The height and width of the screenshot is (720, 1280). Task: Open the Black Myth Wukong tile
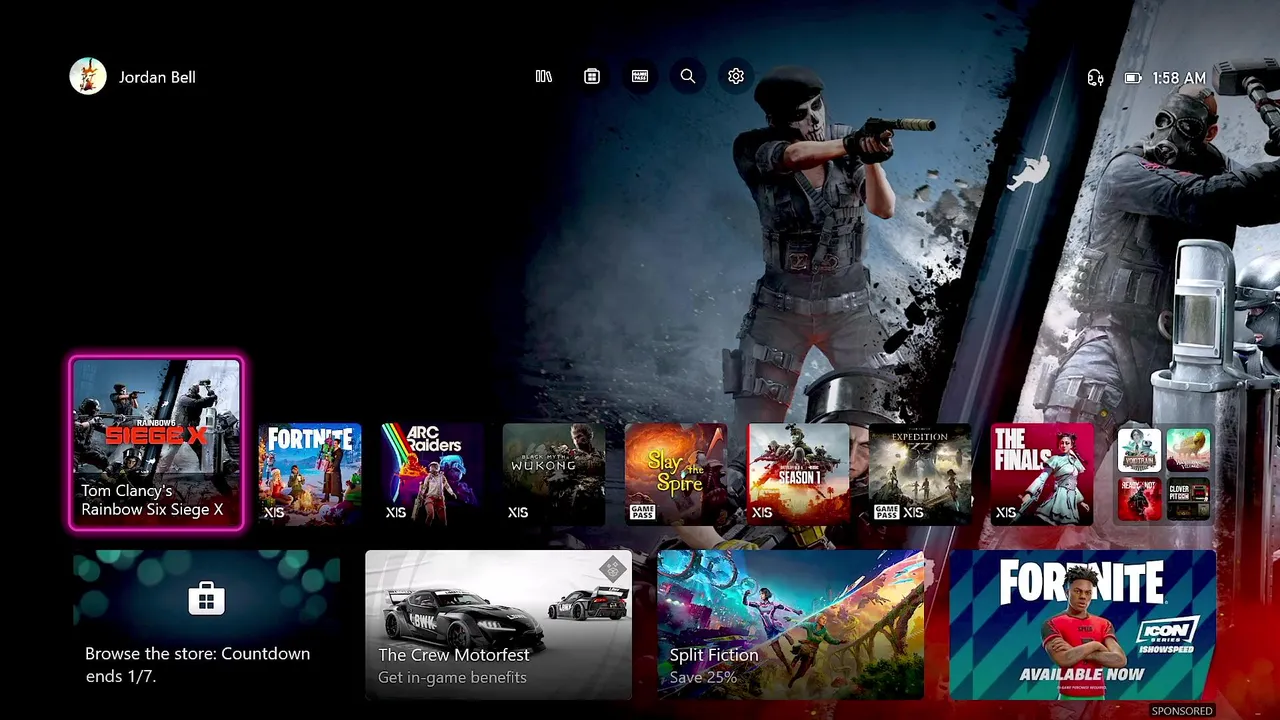(x=554, y=474)
